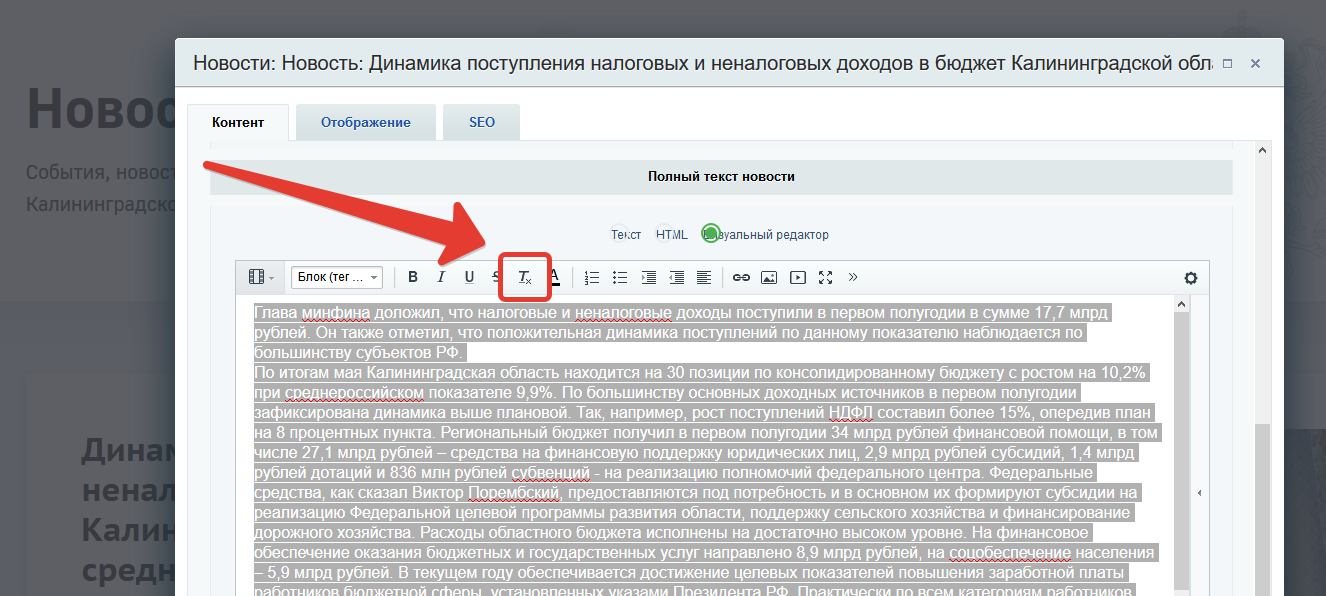
Task: Open editor settings gear
Action: (x=1190, y=278)
